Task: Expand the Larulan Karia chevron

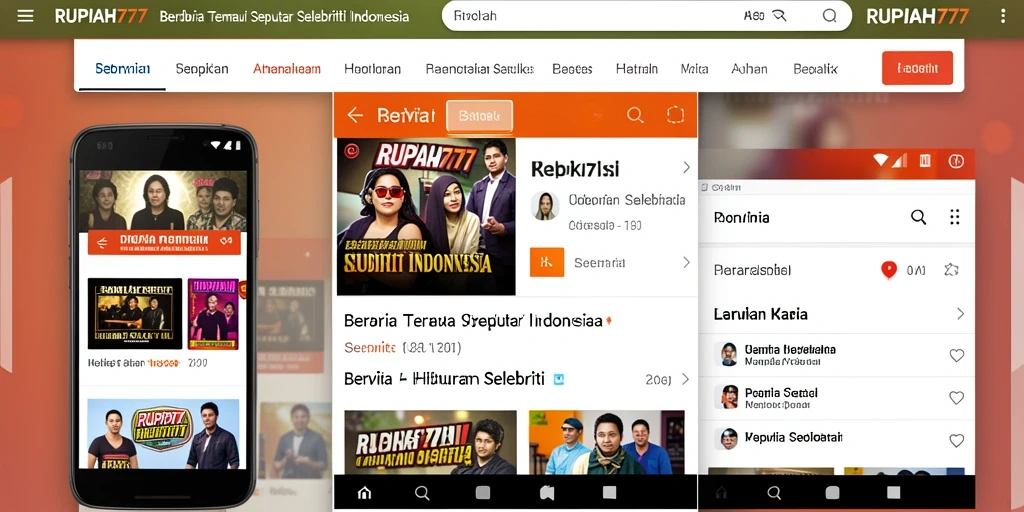Action: pos(960,314)
